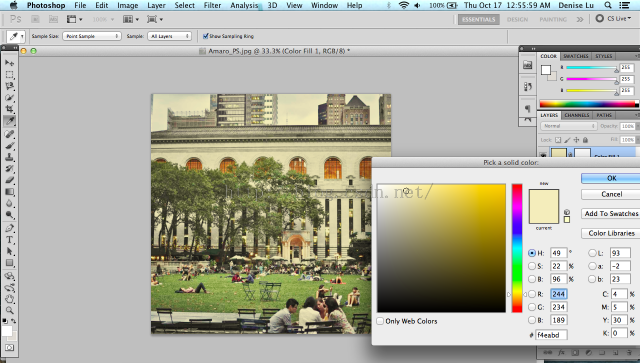Screen dimensions: 640x363
Task: Enable Only Web Colors checkbox
Action: (x=380, y=321)
